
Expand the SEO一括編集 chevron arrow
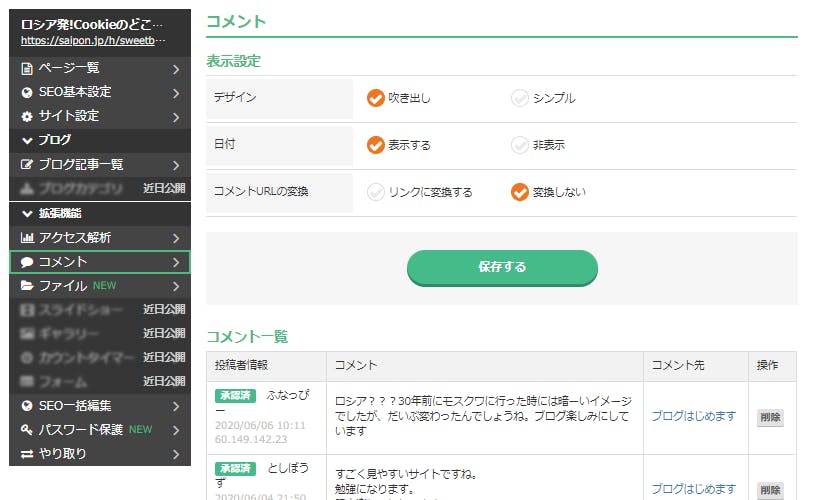pos(175,406)
